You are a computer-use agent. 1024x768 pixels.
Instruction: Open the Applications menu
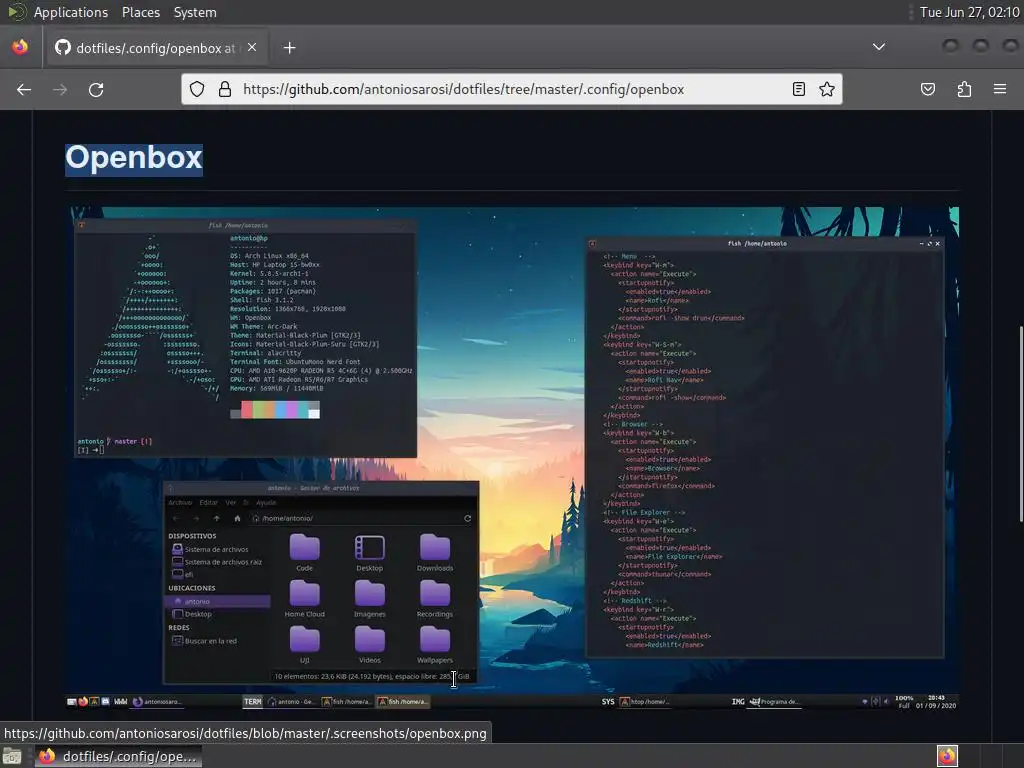tap(71, 12)
